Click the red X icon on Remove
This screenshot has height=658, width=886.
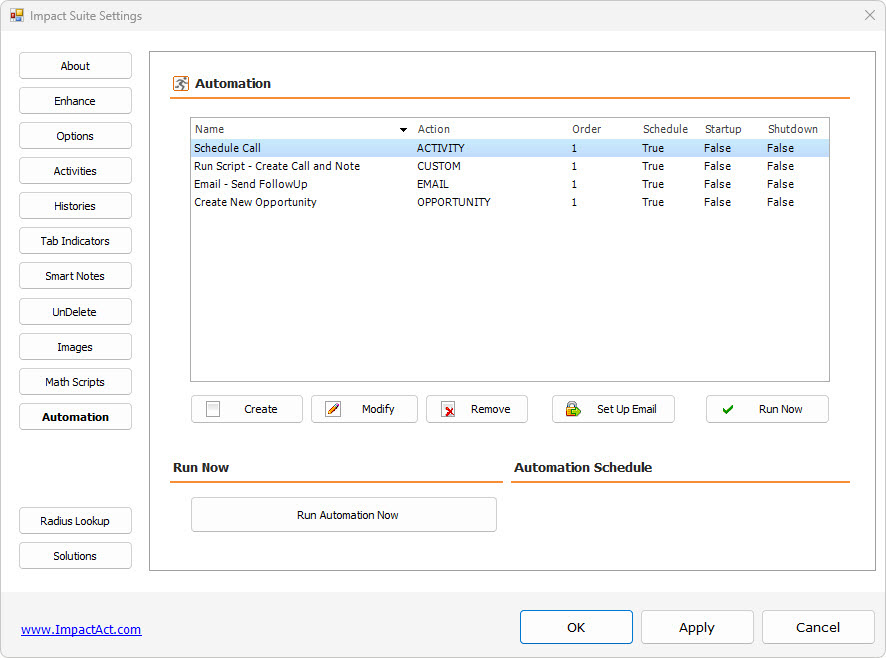click(449, 409)
